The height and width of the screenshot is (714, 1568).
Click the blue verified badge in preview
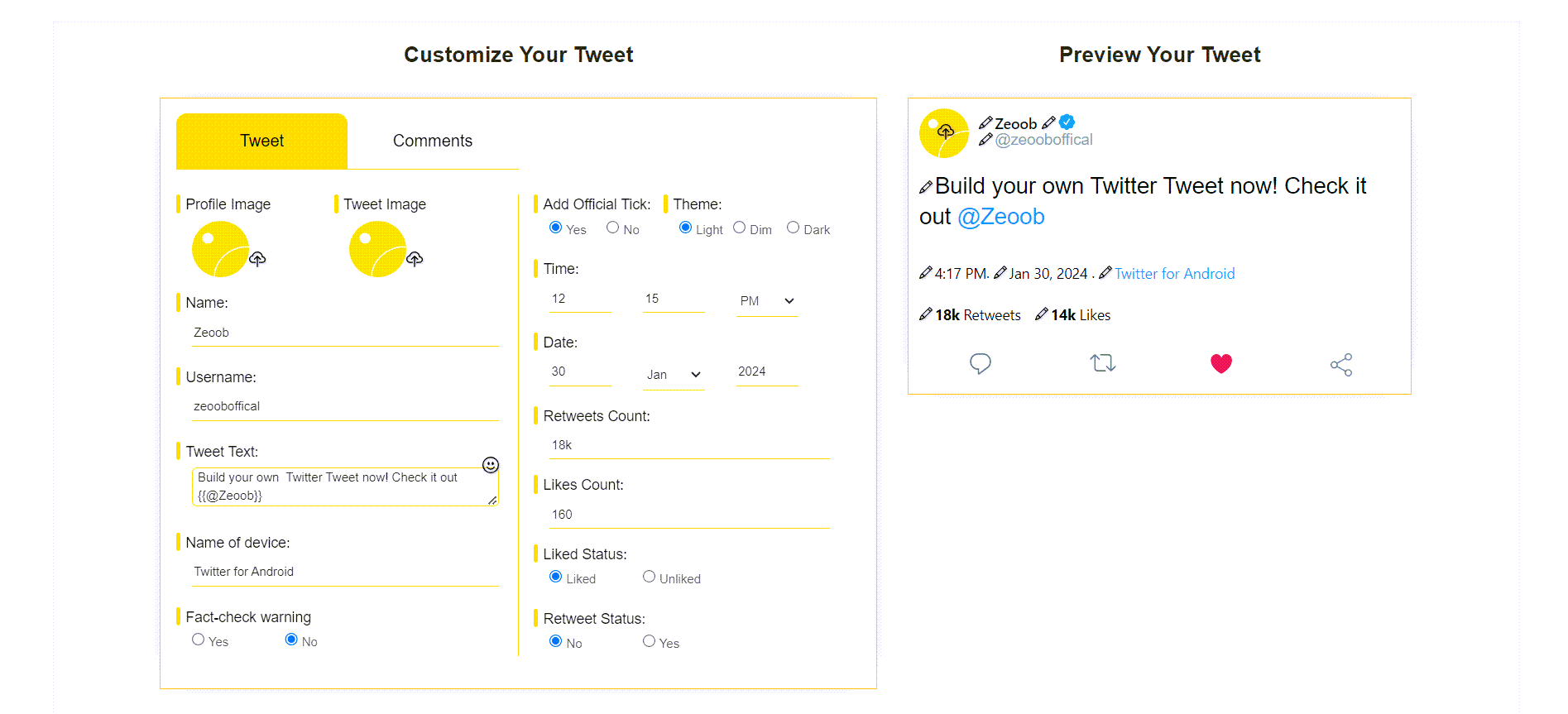(1067, 122)
